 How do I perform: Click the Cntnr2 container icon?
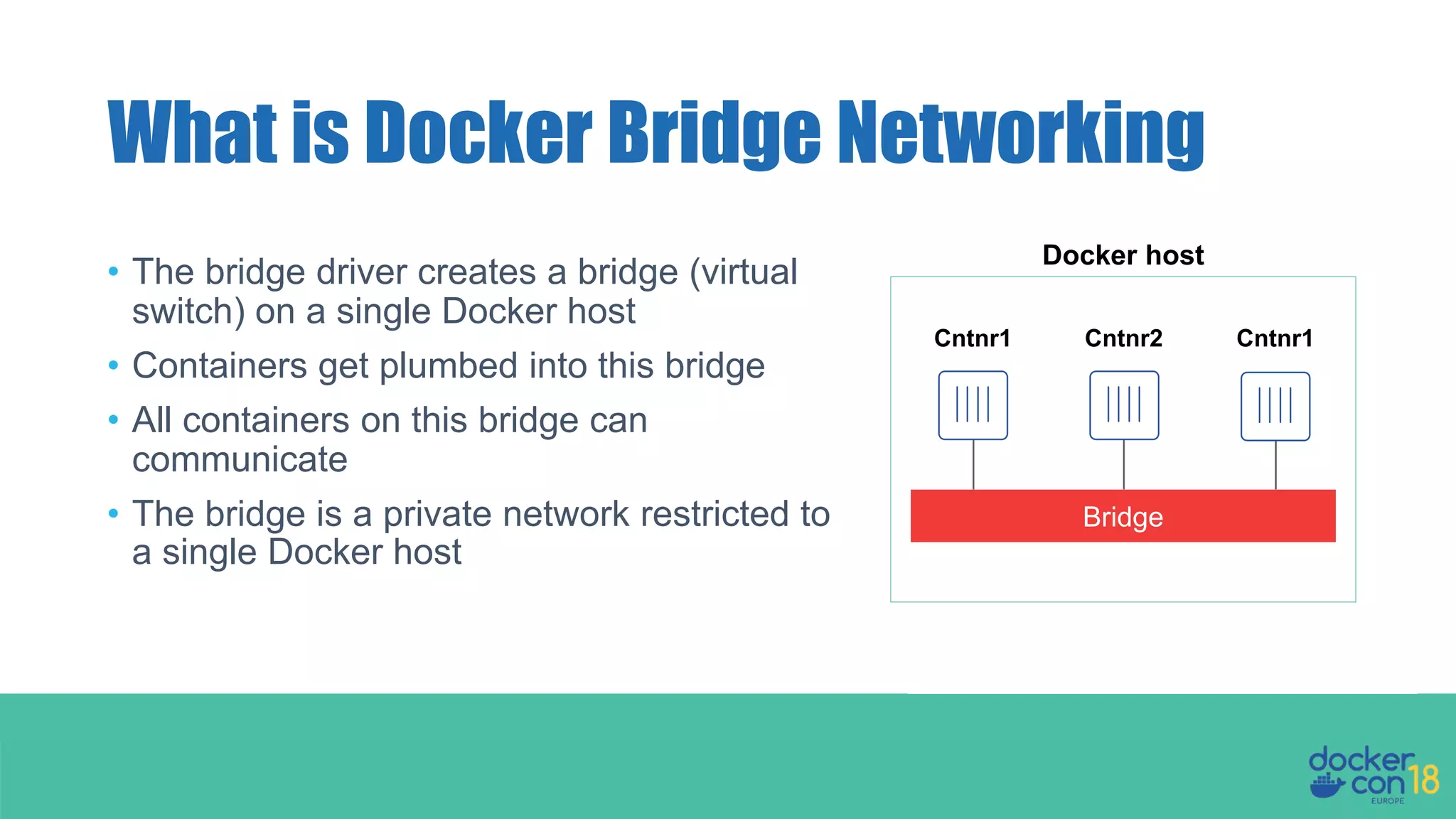[1124, 405]
